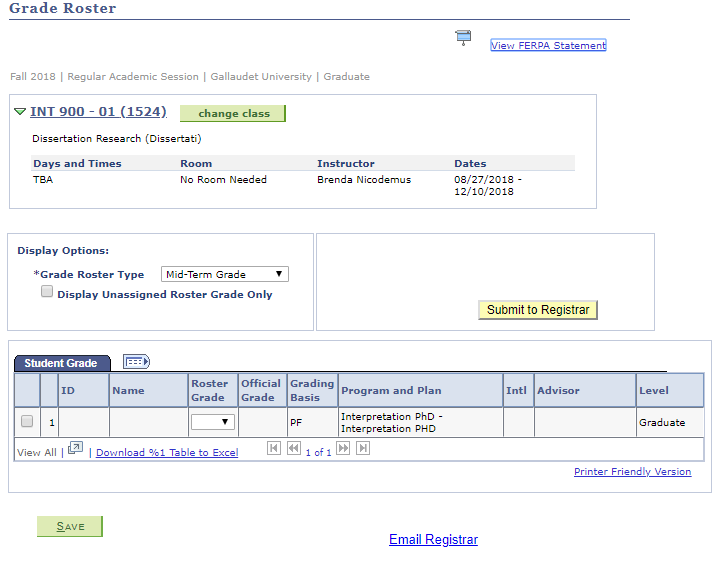725x563 pixels.
Task: Jump to last row of roster
Action: click(363, 449)
